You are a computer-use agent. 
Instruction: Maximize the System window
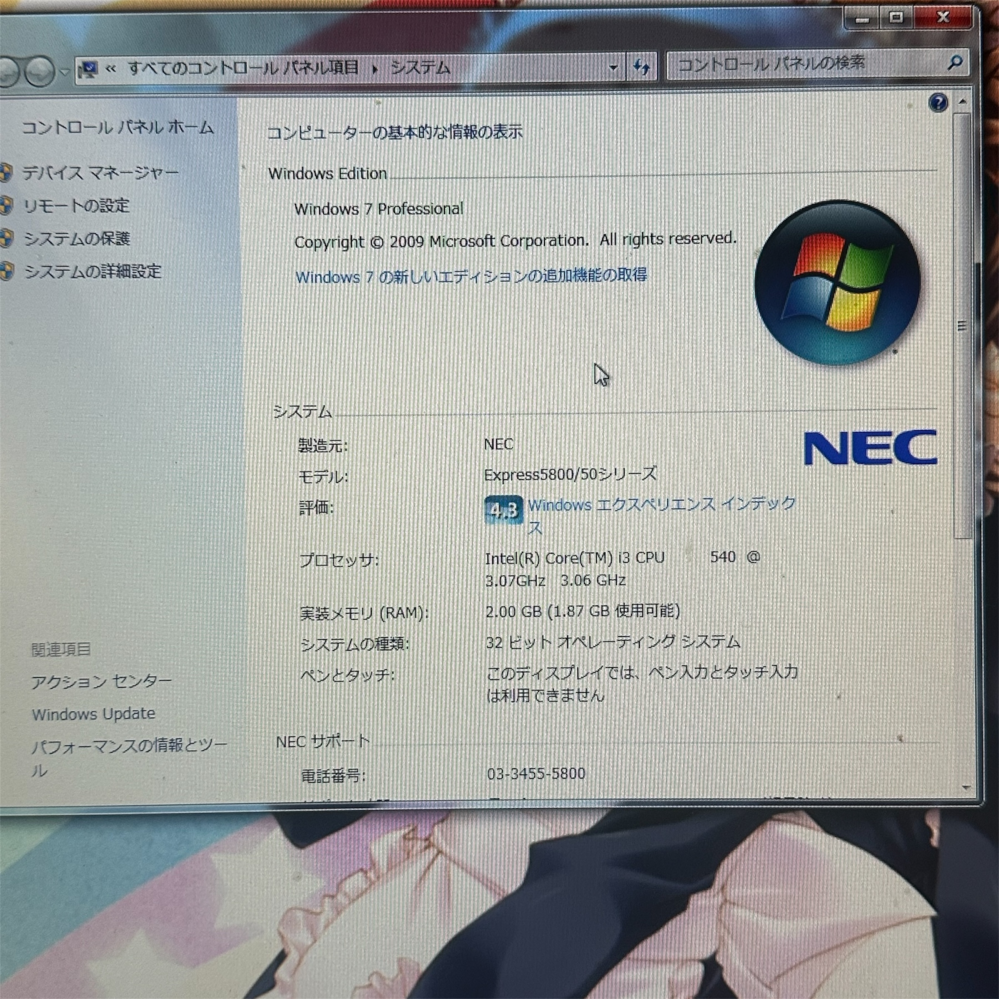click(896, 18)
